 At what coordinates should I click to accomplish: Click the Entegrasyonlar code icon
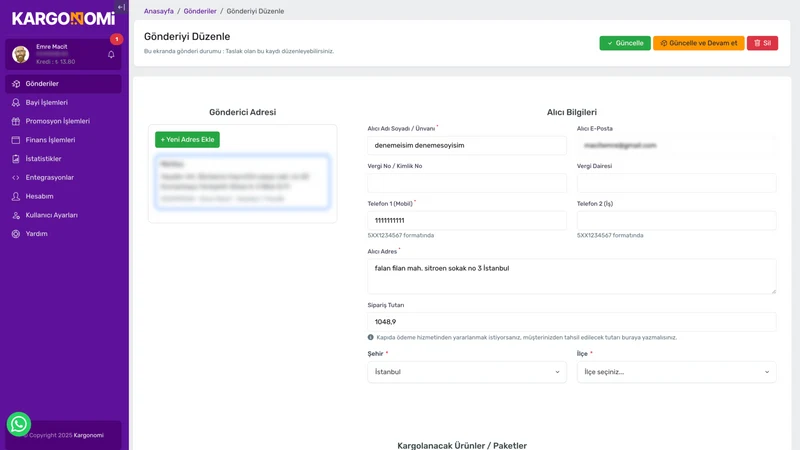click(x=16, y=178)
